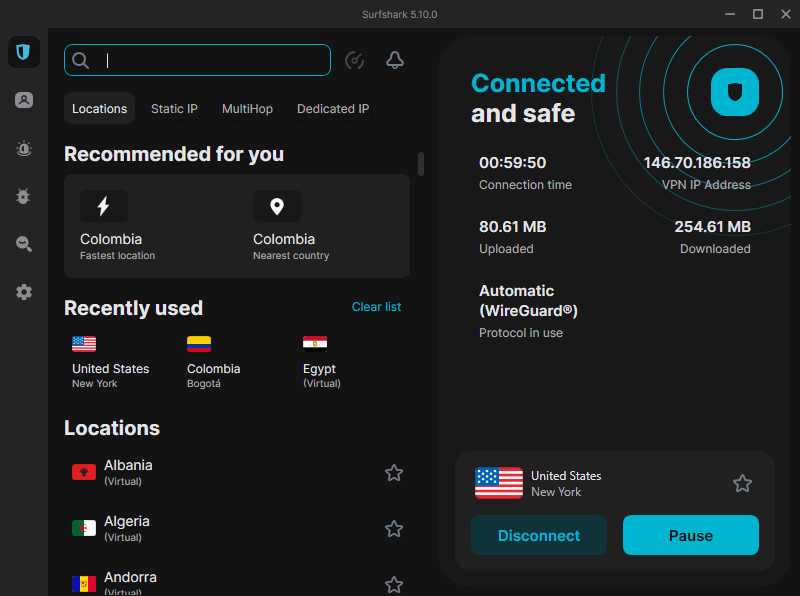Viewport: 800px width, 596px height.
Task: Click the locations list scrollbar thumb
Action: coord(421,164)
